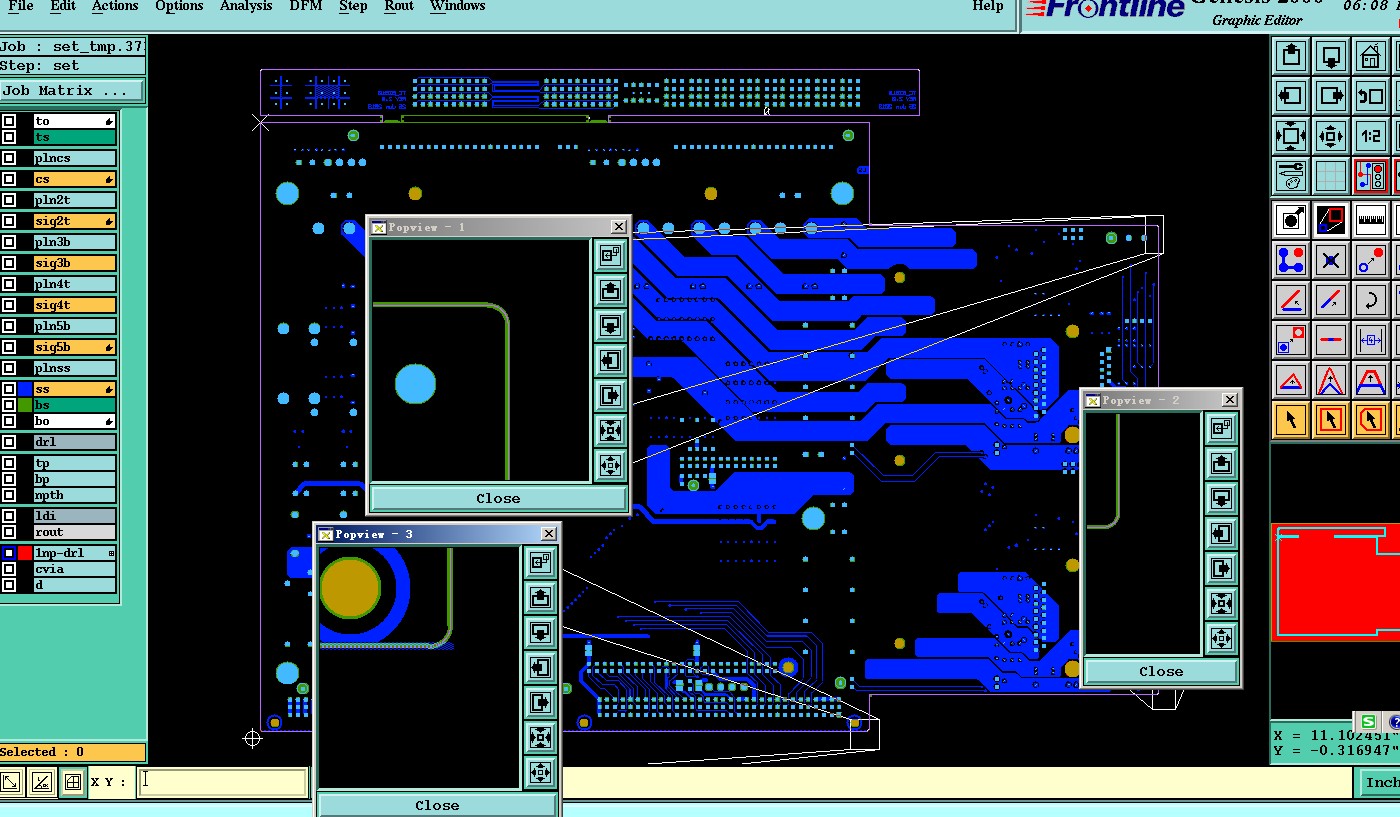The height and width of the screenshot is (817, 1400).
Task: Click the previous view return-arrow icon
Action: 1371,96
